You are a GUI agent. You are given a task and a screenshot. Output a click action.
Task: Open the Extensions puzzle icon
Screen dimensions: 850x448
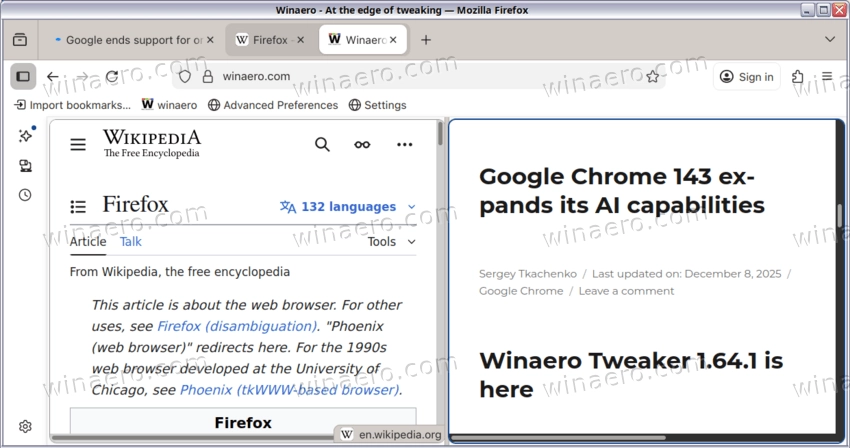(x=798, y=76)
